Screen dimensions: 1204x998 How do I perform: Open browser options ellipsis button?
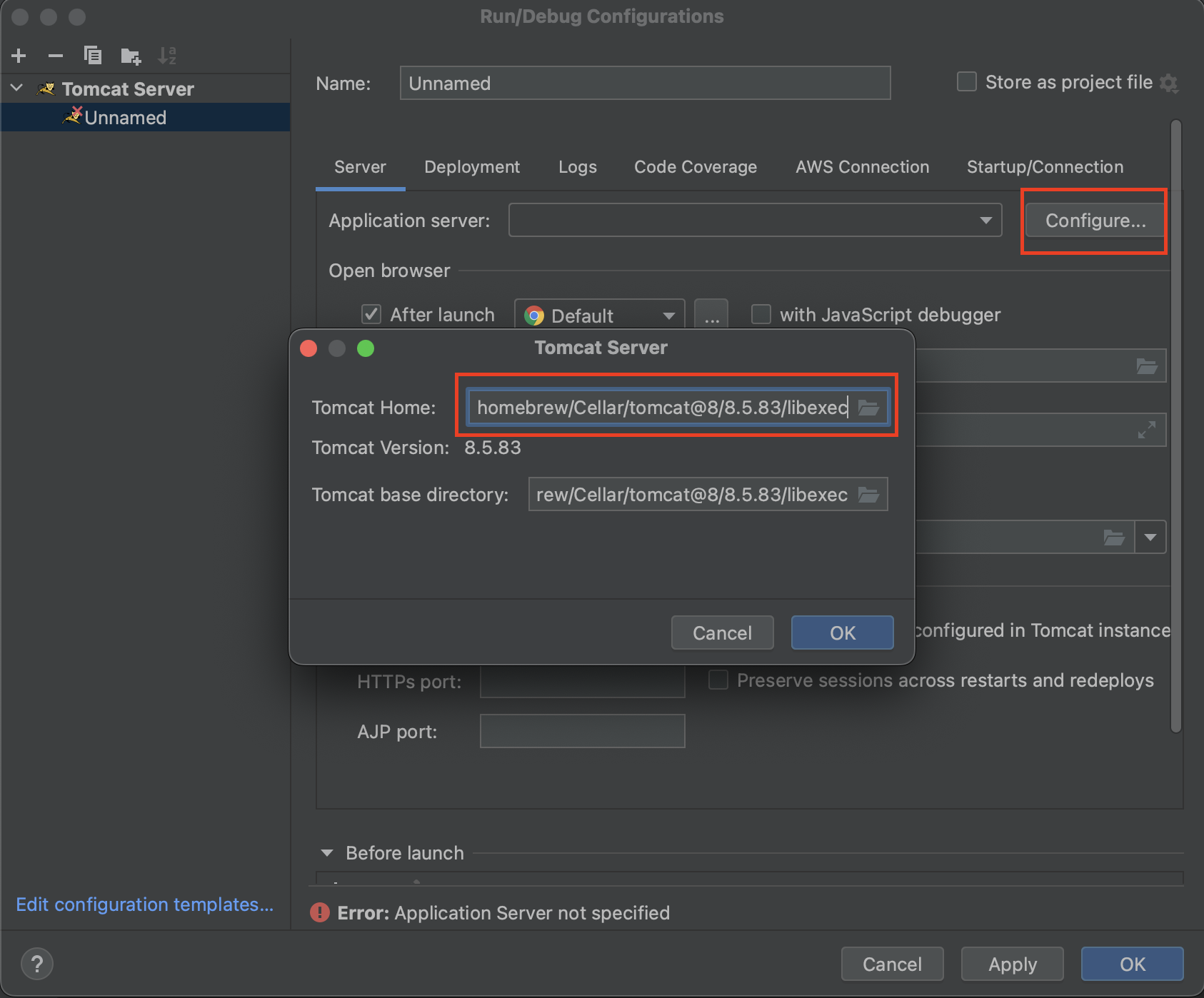tap(712, 315)
